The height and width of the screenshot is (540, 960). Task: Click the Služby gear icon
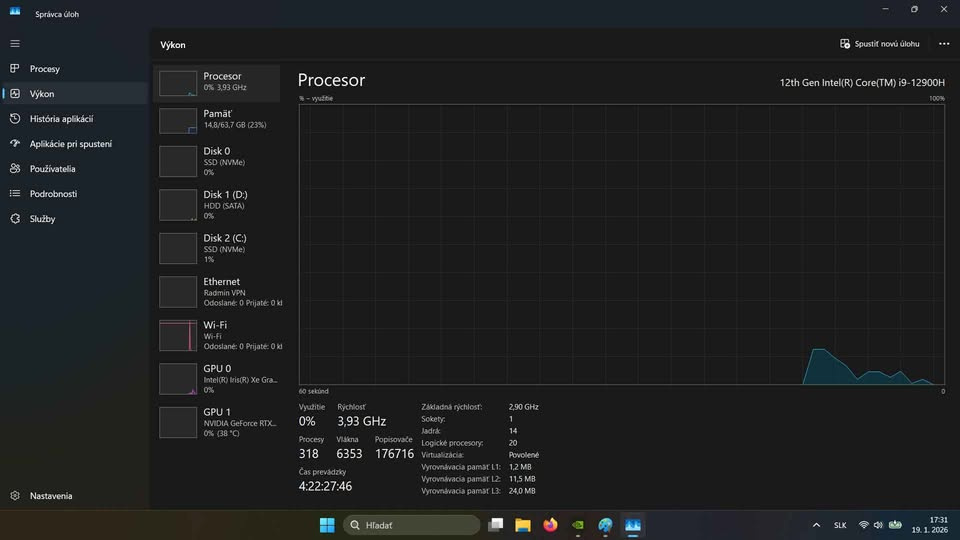[15, 219]
